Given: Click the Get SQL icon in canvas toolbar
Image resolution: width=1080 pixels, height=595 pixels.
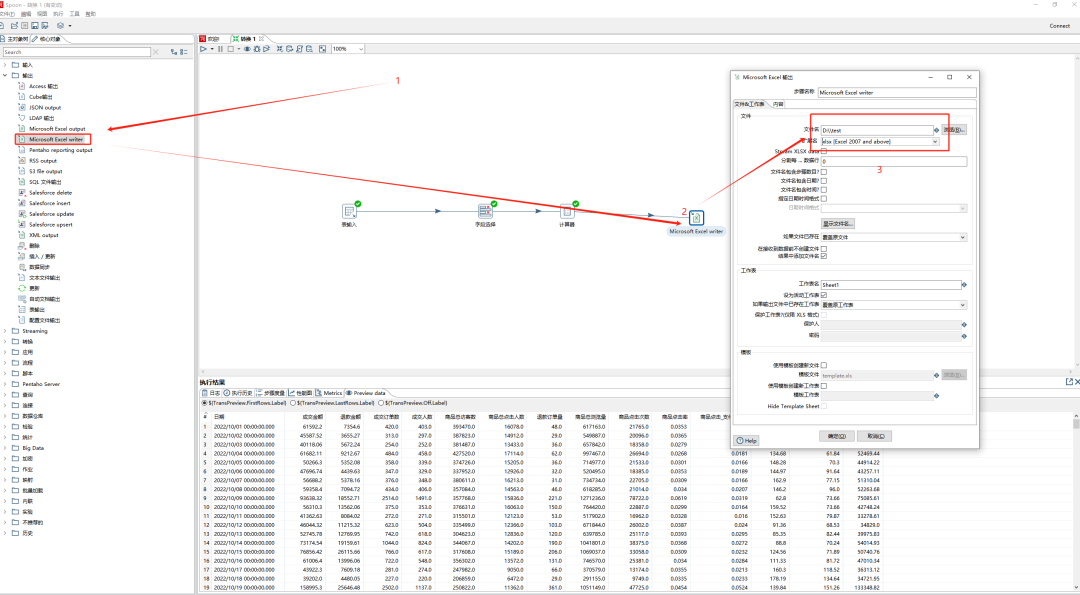Looking at the screenshot, I should click(x=300, y=49).
